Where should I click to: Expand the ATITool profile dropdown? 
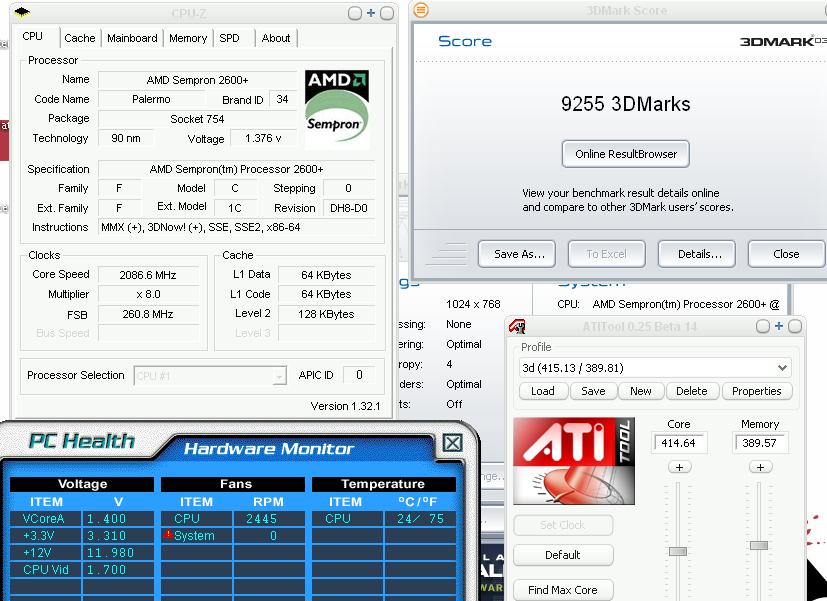point(782,367)
